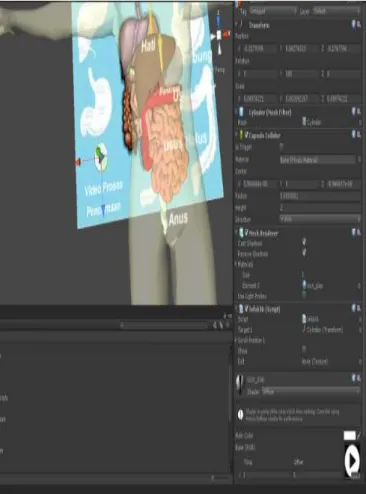The height and width of the screenshot is (494, 366).
Task: Click the material preview sphere thumbnail
Action: coord(239,384)
